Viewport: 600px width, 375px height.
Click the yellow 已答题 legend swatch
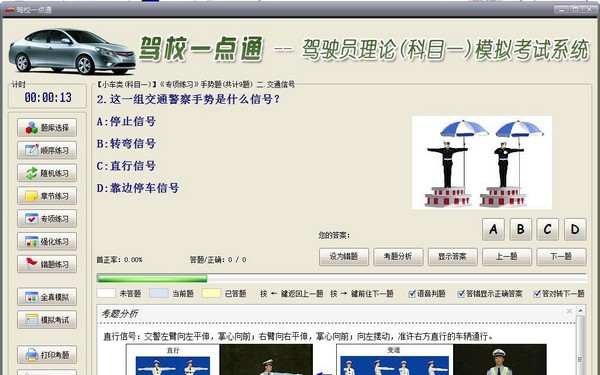pos(211,293)
